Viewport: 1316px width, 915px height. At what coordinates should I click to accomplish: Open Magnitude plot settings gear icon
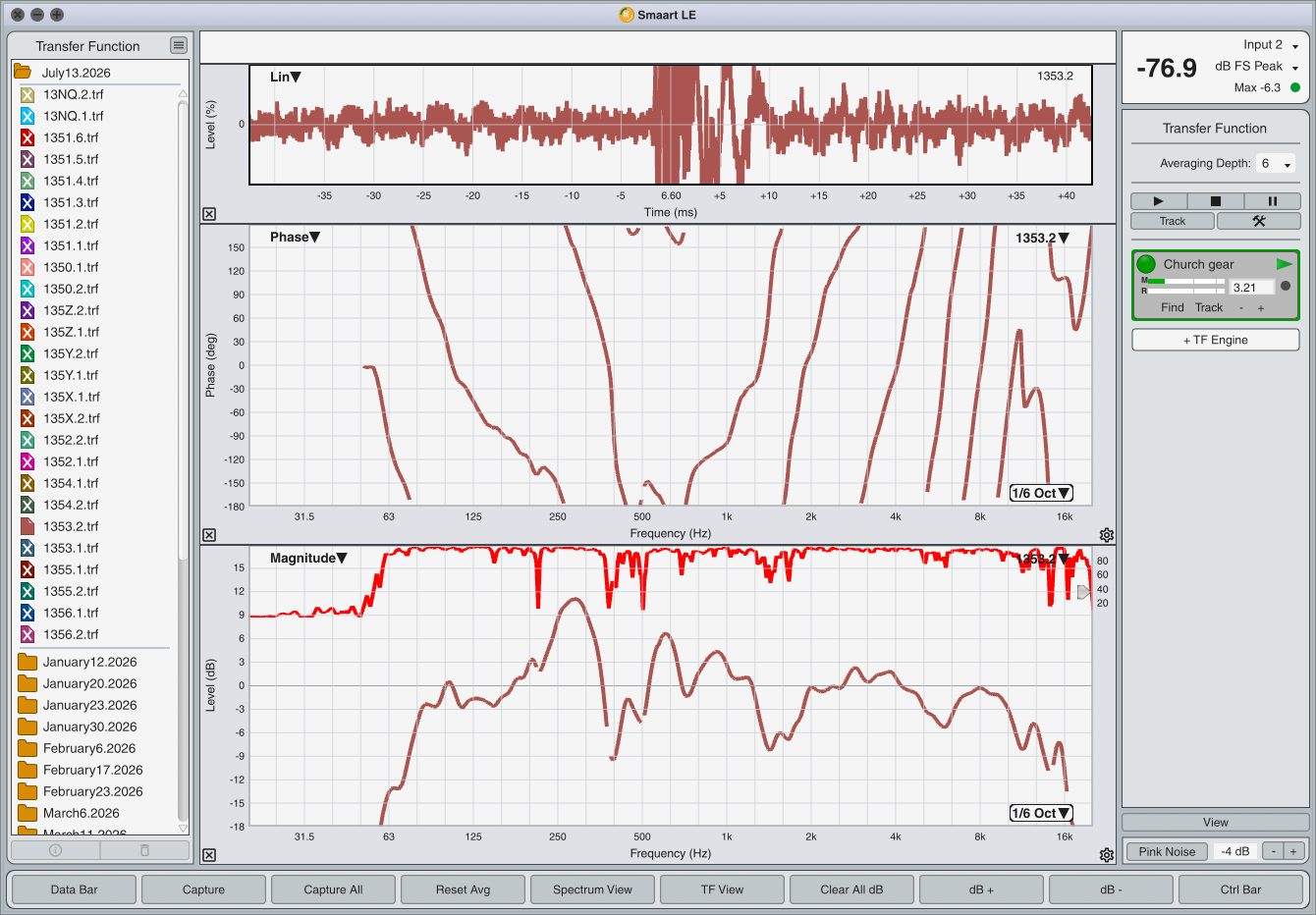click(1107, 855)
